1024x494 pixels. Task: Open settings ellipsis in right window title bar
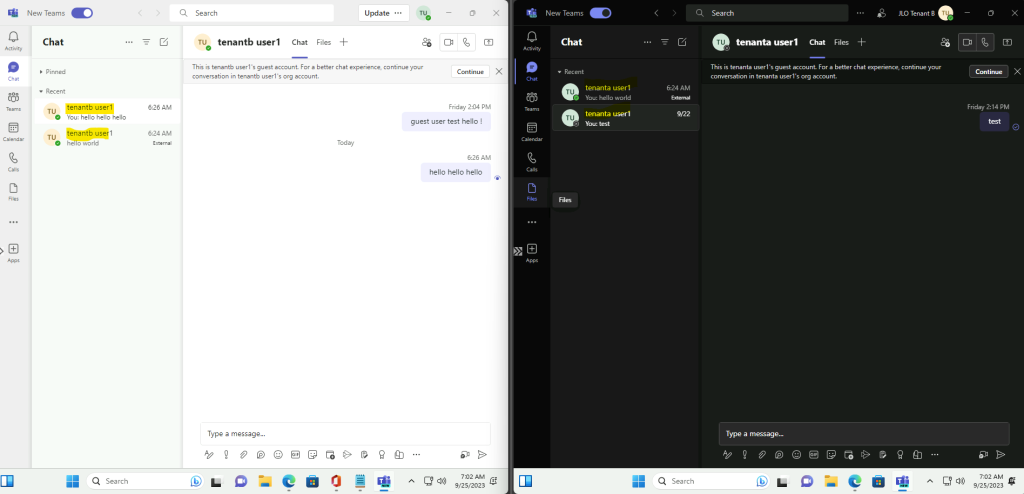coord(860,12)
